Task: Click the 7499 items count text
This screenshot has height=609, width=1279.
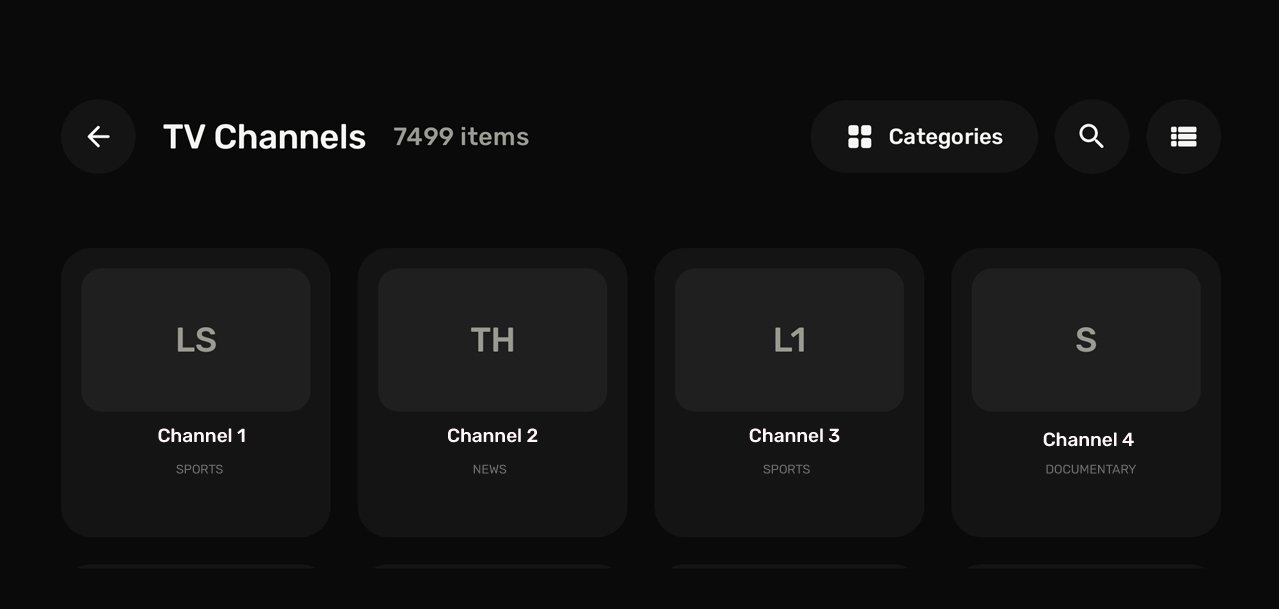Action: click(x=461, y=137)
